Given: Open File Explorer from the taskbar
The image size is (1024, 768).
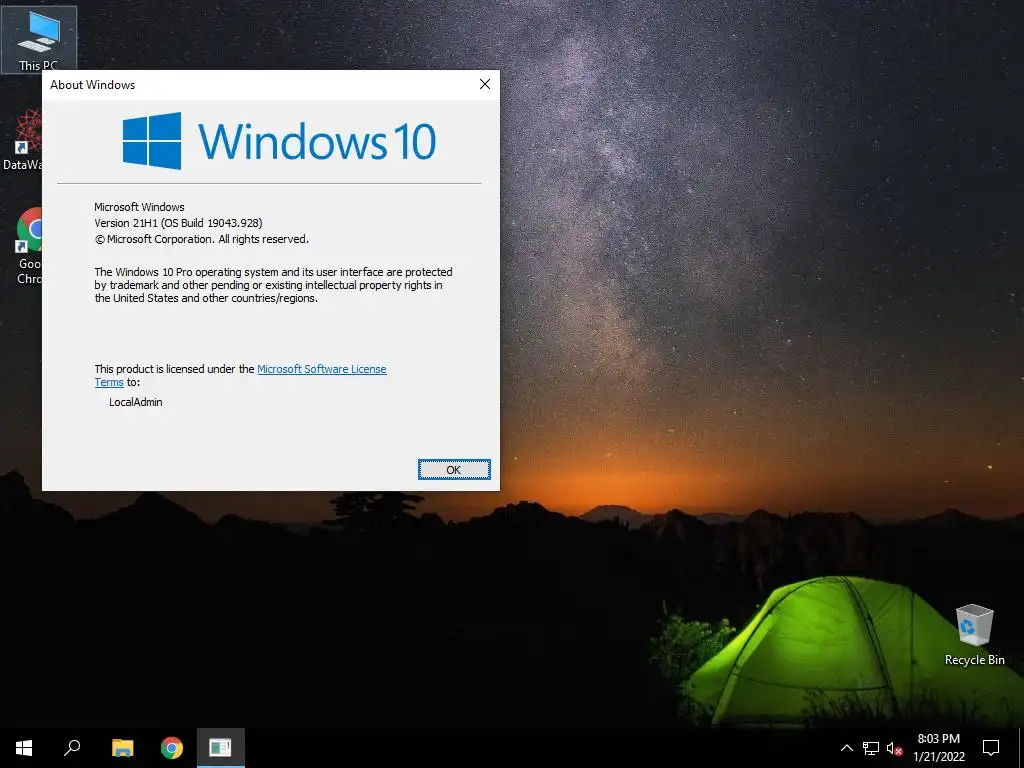Looking at the screenshot, I should [x=122, y=748].
